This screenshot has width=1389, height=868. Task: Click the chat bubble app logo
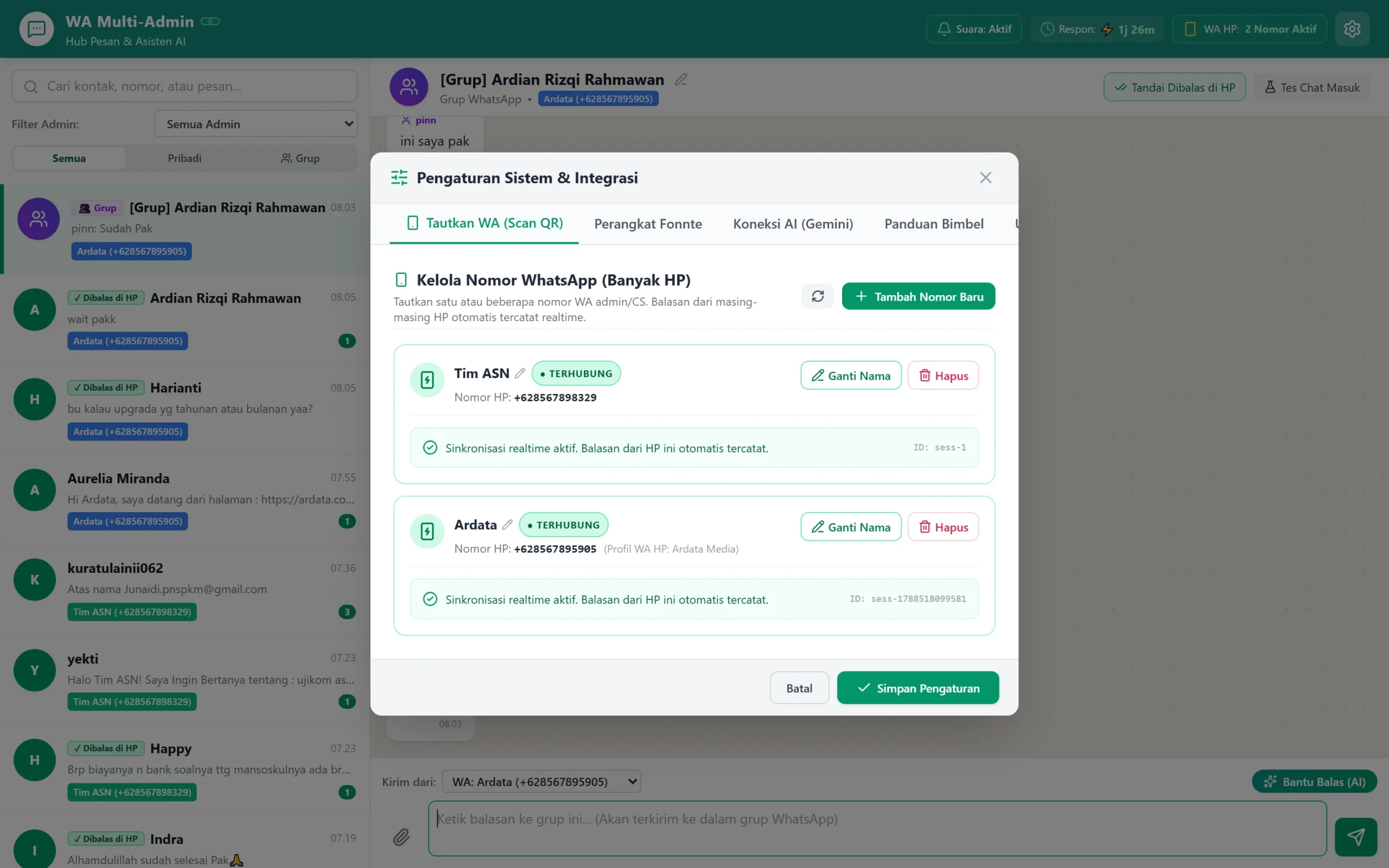[37, 29]
